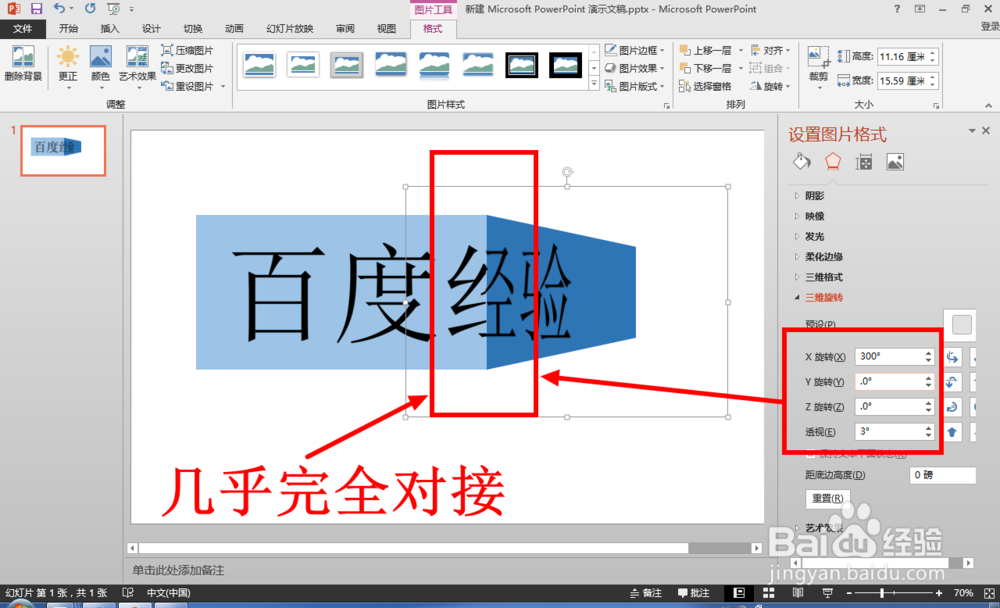Toggle the Comments (批注) button in status bar

[694, 593]
